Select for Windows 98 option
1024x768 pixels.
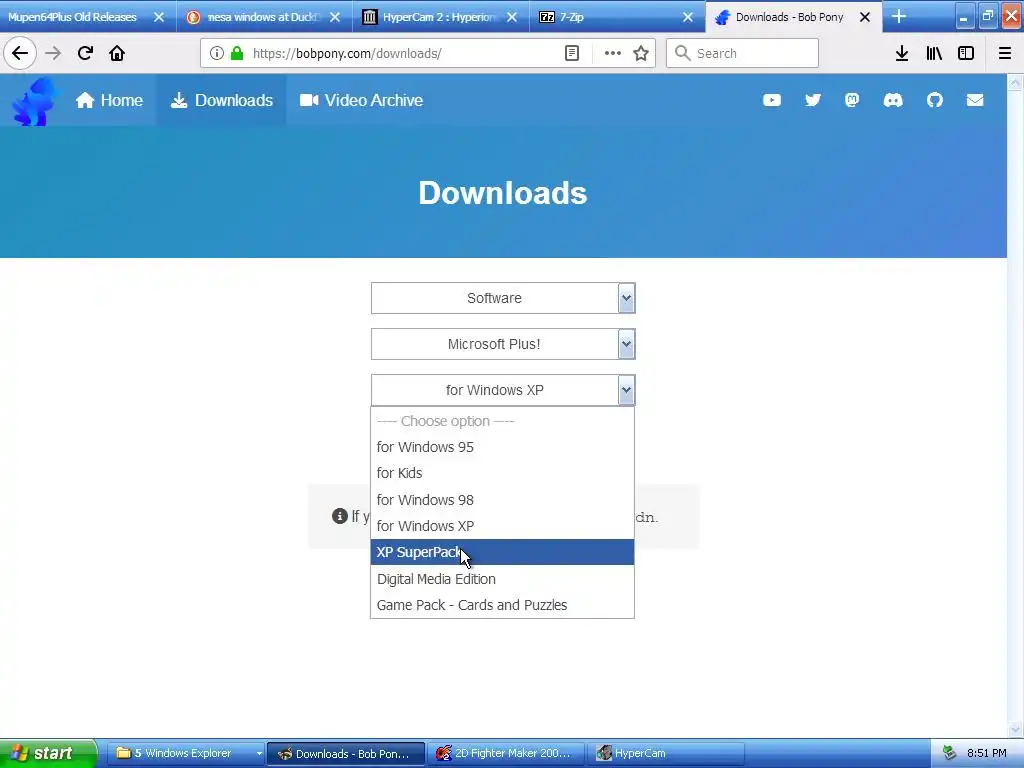coord(502,500)
